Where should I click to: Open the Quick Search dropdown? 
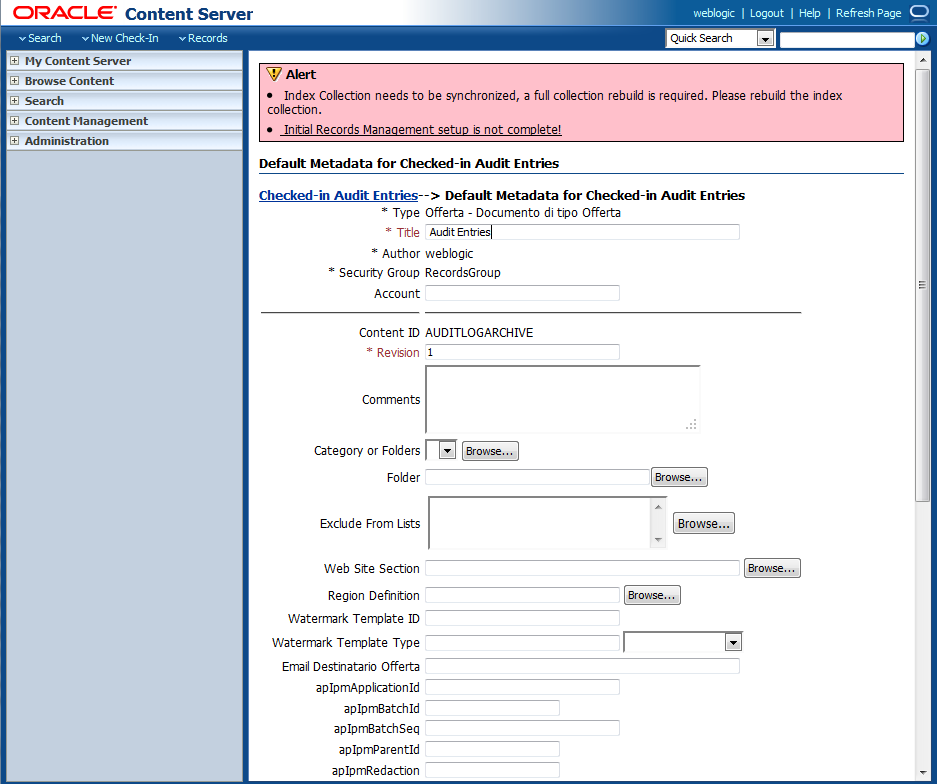pos(765,37)
